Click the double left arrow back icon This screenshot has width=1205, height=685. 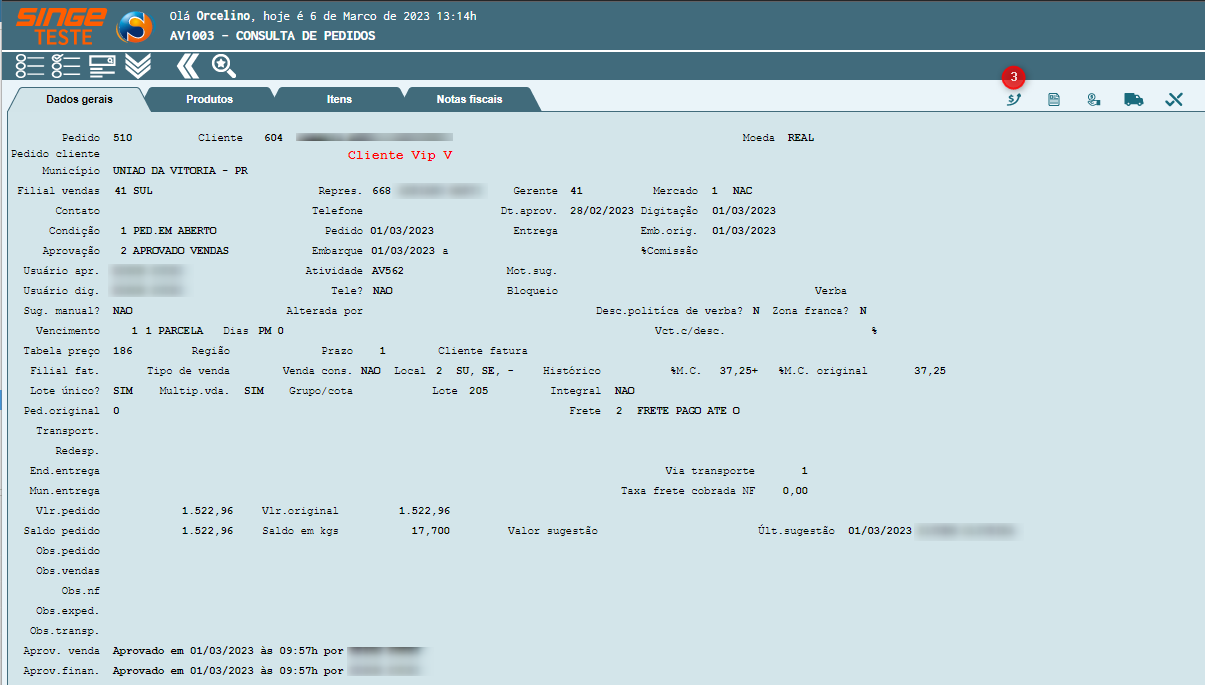pyautogui.click(x=187, y=66)
